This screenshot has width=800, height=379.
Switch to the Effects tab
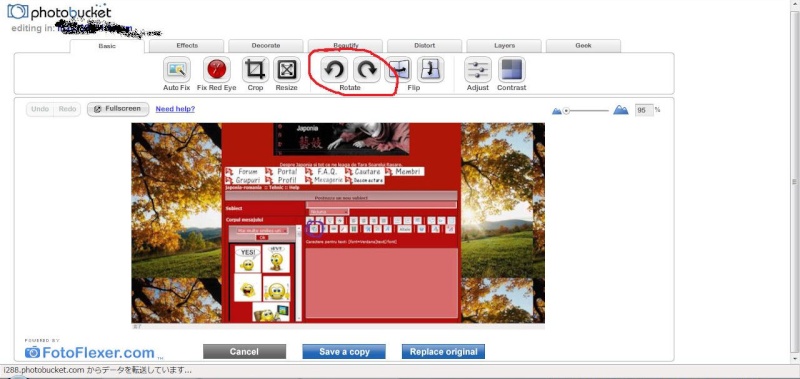click(x=187, y=46)
